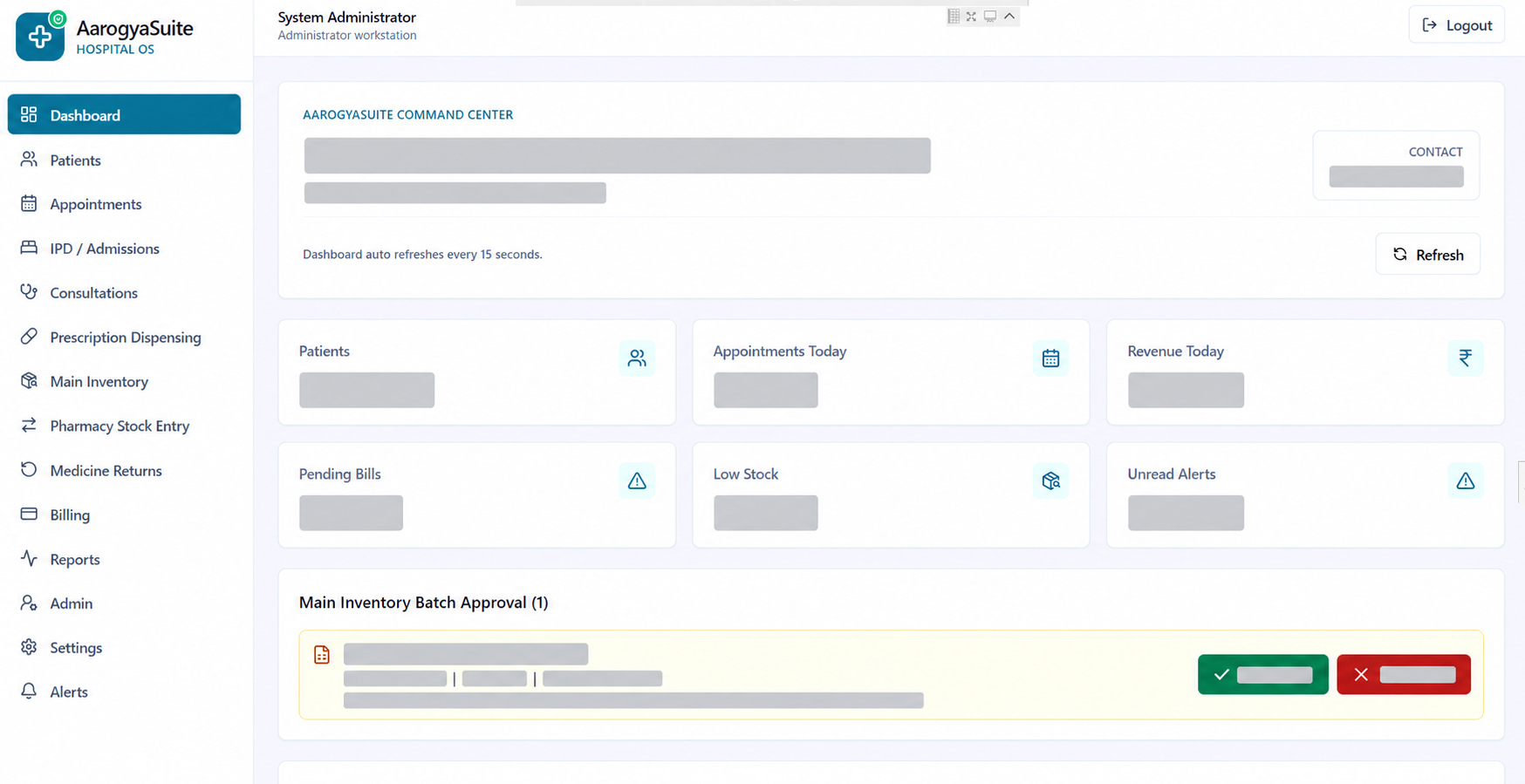Reject the batch with red X button

tap(1403, 674)
